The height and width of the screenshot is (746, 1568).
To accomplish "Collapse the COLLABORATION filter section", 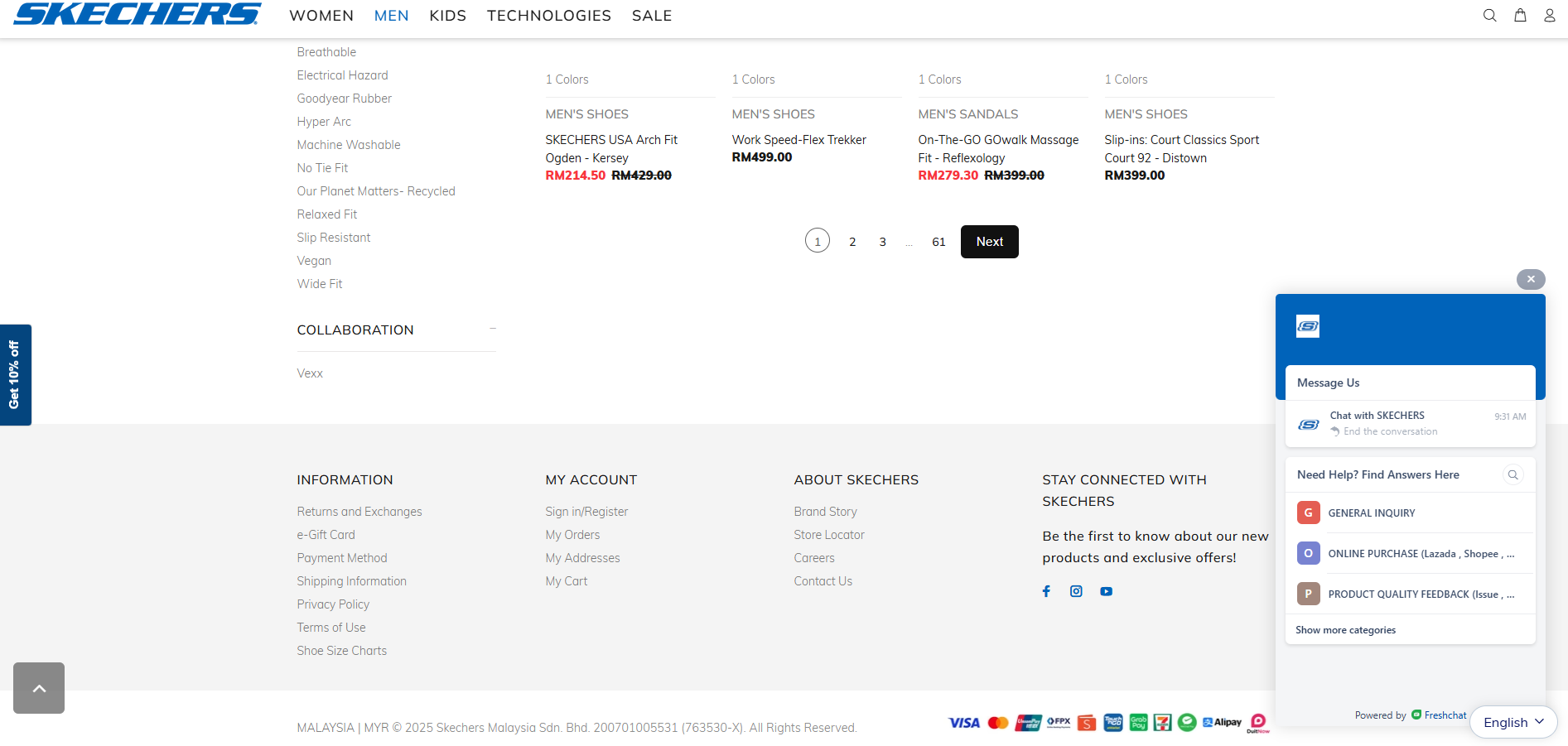I will (x=493, y=329).
